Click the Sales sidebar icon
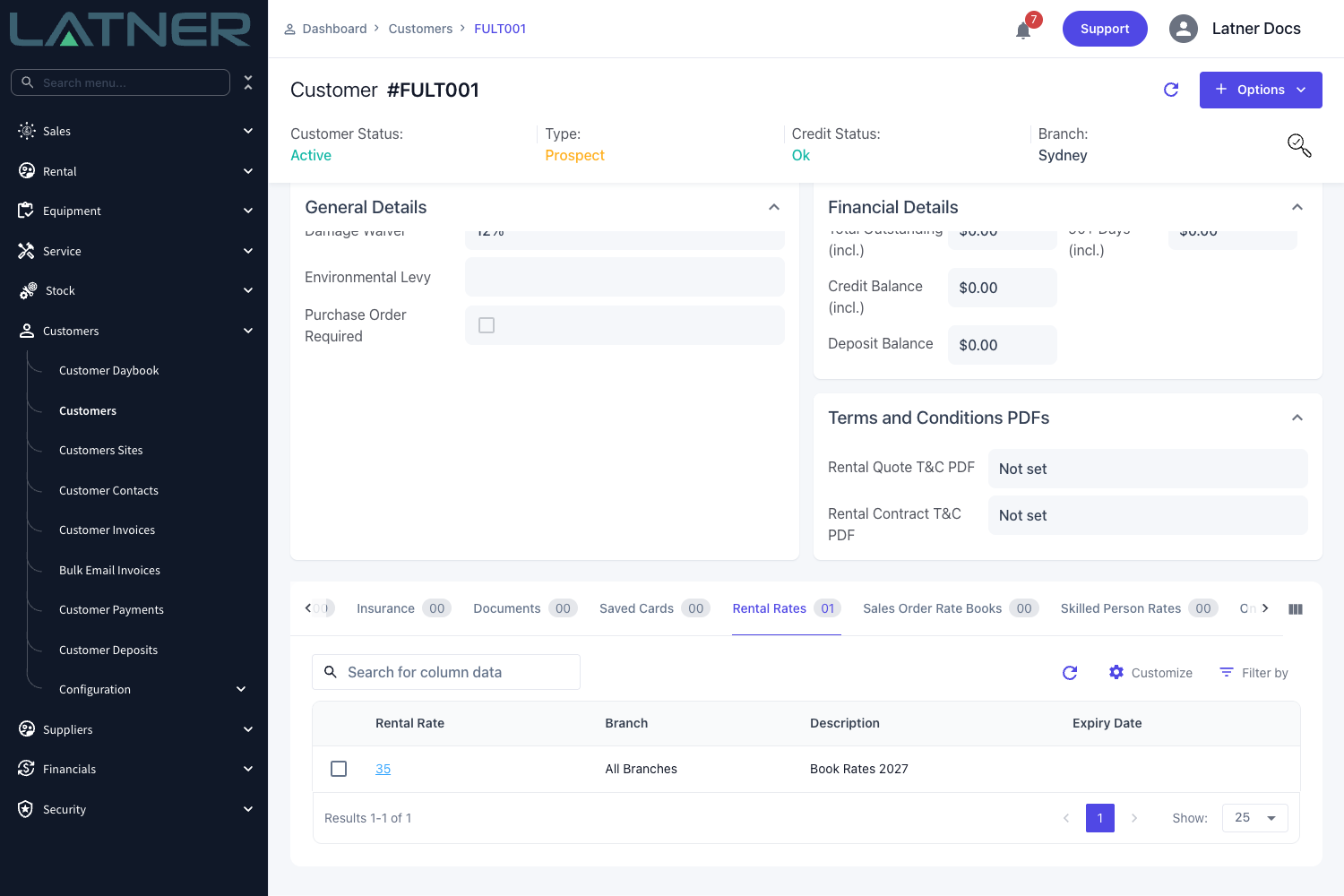The image size is (1344, 896). tap(27, 131)
